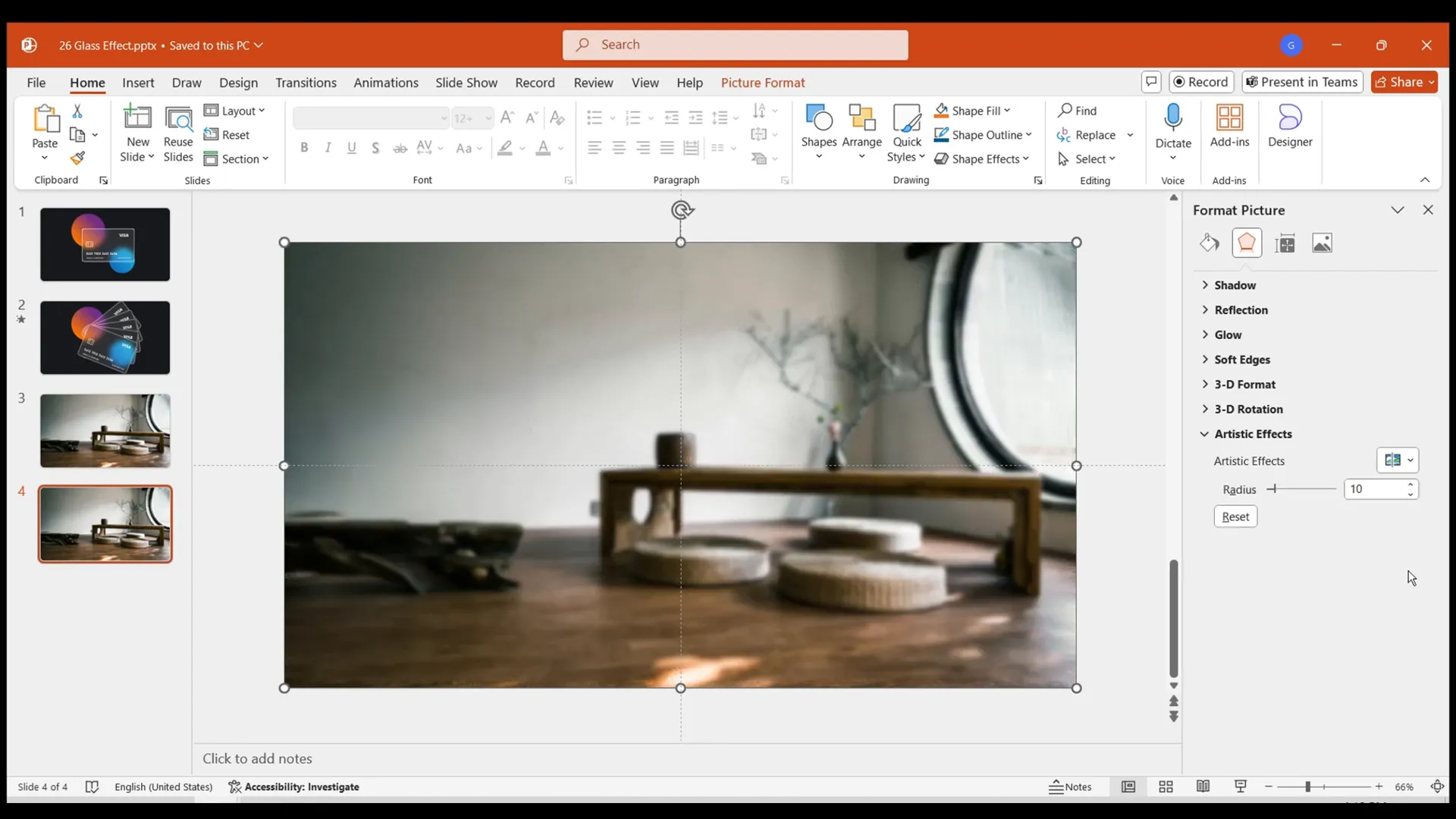
Task: Open the font color picker
Action: [x=561, y=149]
